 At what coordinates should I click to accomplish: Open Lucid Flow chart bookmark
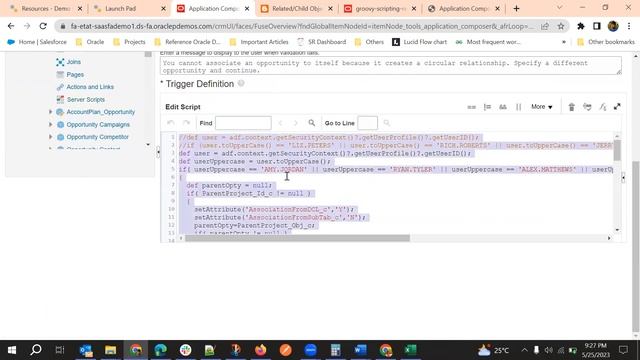point(419,42)
